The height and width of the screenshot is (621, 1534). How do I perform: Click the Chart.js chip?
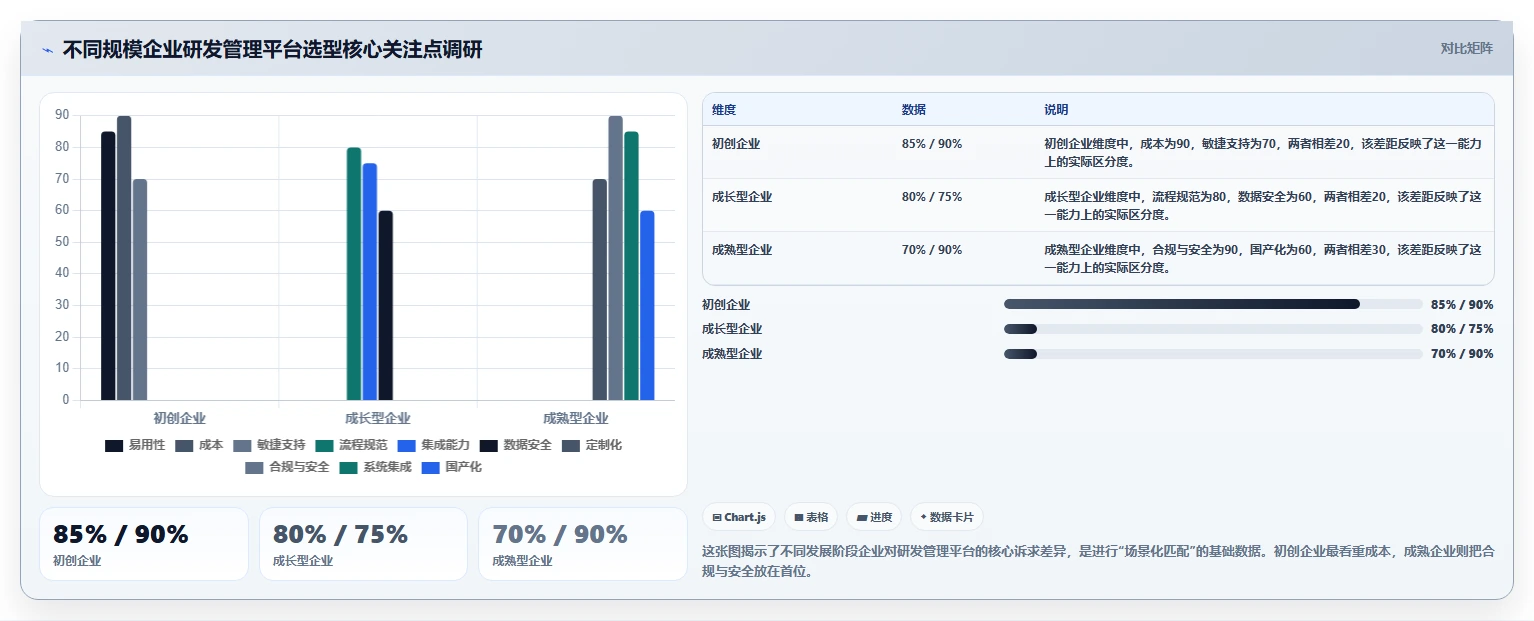pos(739,517)
